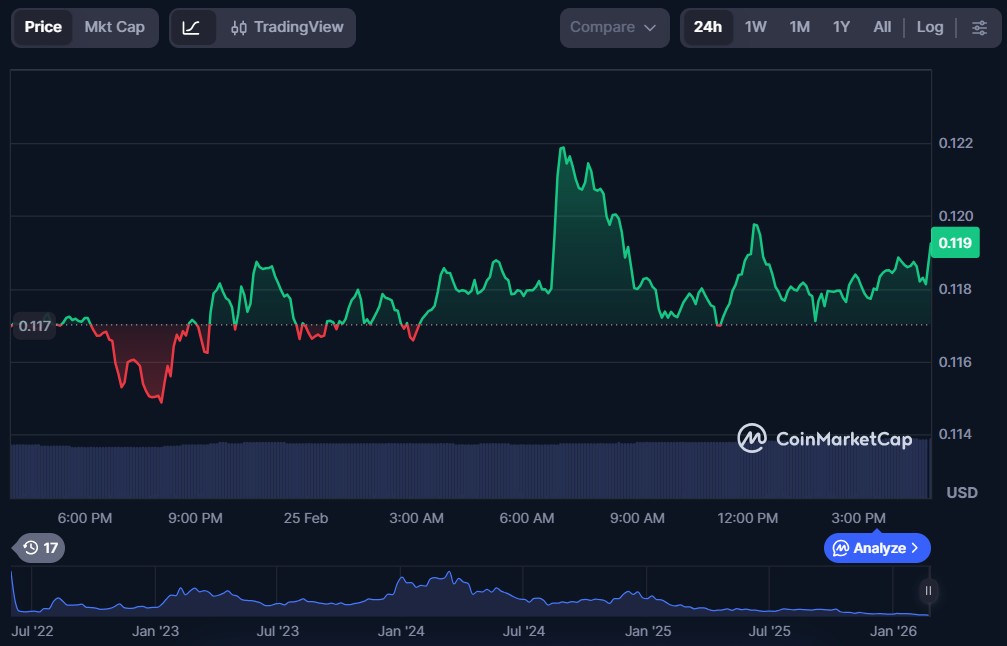Open TradingView candlestick chart
1007x646 pixels.
[x=285, y=28]
